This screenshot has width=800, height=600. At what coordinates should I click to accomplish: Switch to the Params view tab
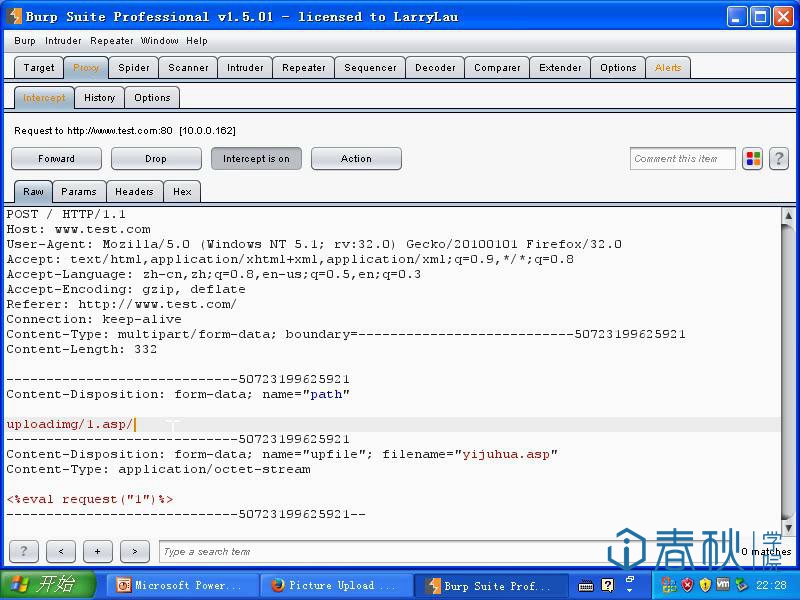[x=79, y=192]
